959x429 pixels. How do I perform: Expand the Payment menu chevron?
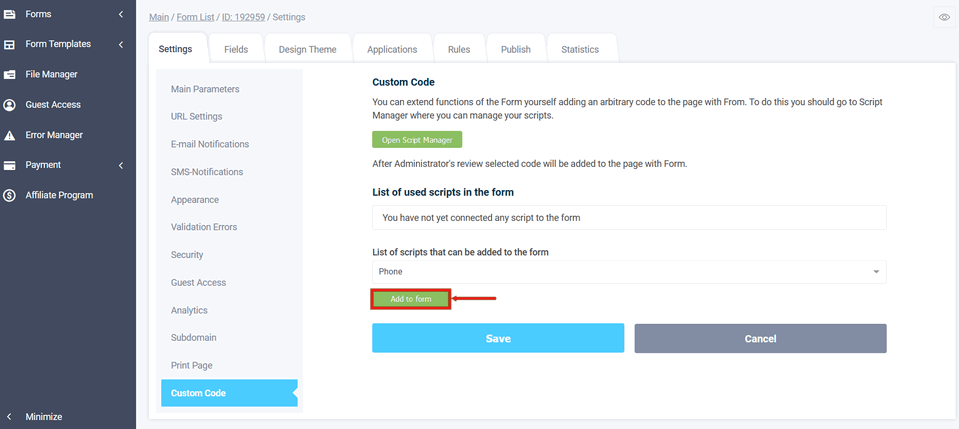click(x=121, y=165)
